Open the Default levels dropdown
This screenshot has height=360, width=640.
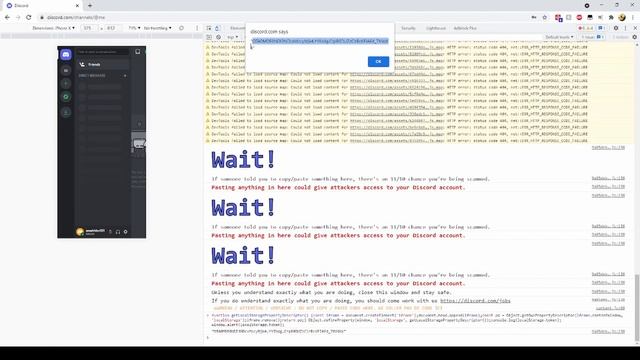(559, 37)
